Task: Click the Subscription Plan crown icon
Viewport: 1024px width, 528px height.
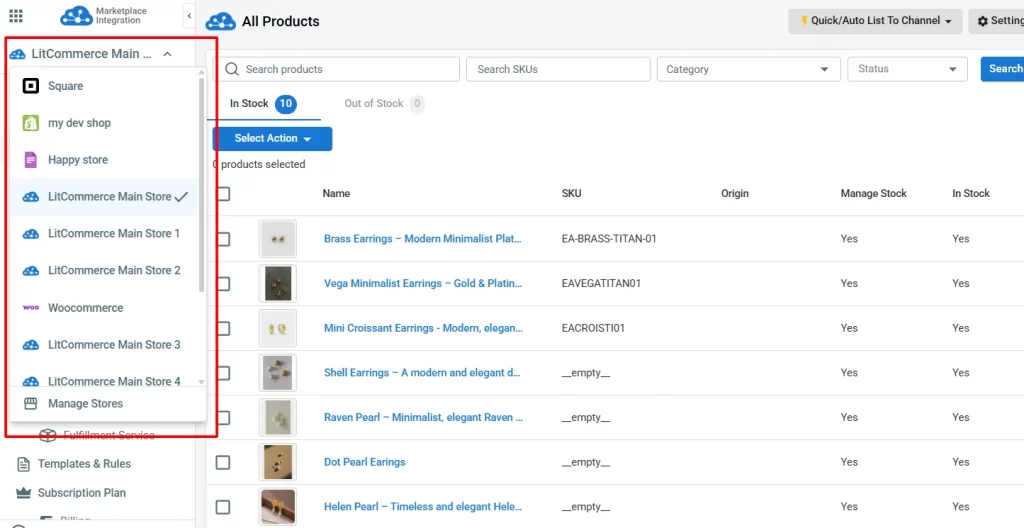Action: tap(24, 493)
